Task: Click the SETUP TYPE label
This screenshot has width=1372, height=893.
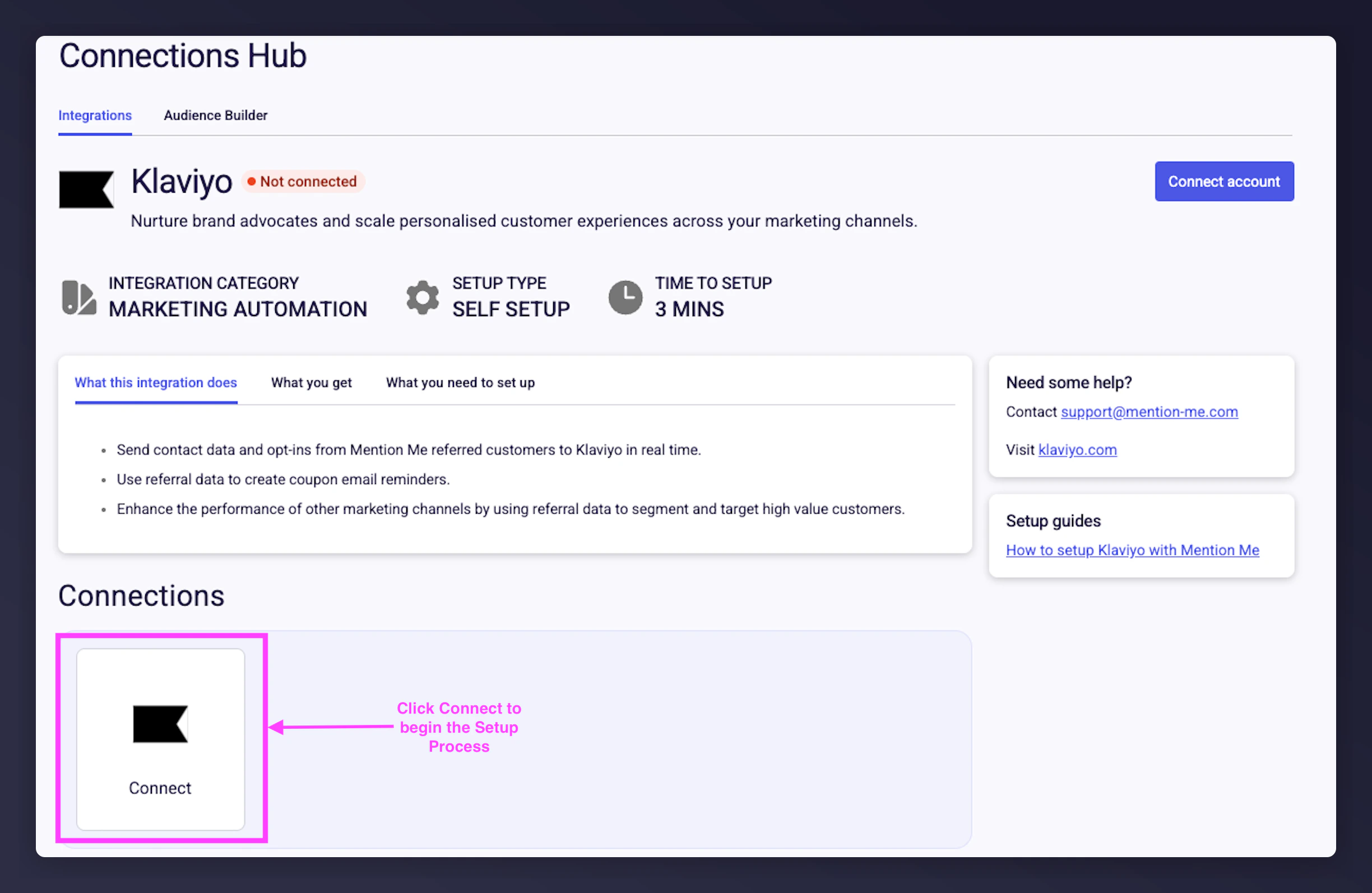Action: pyautogui.click(x=499, y=283)
